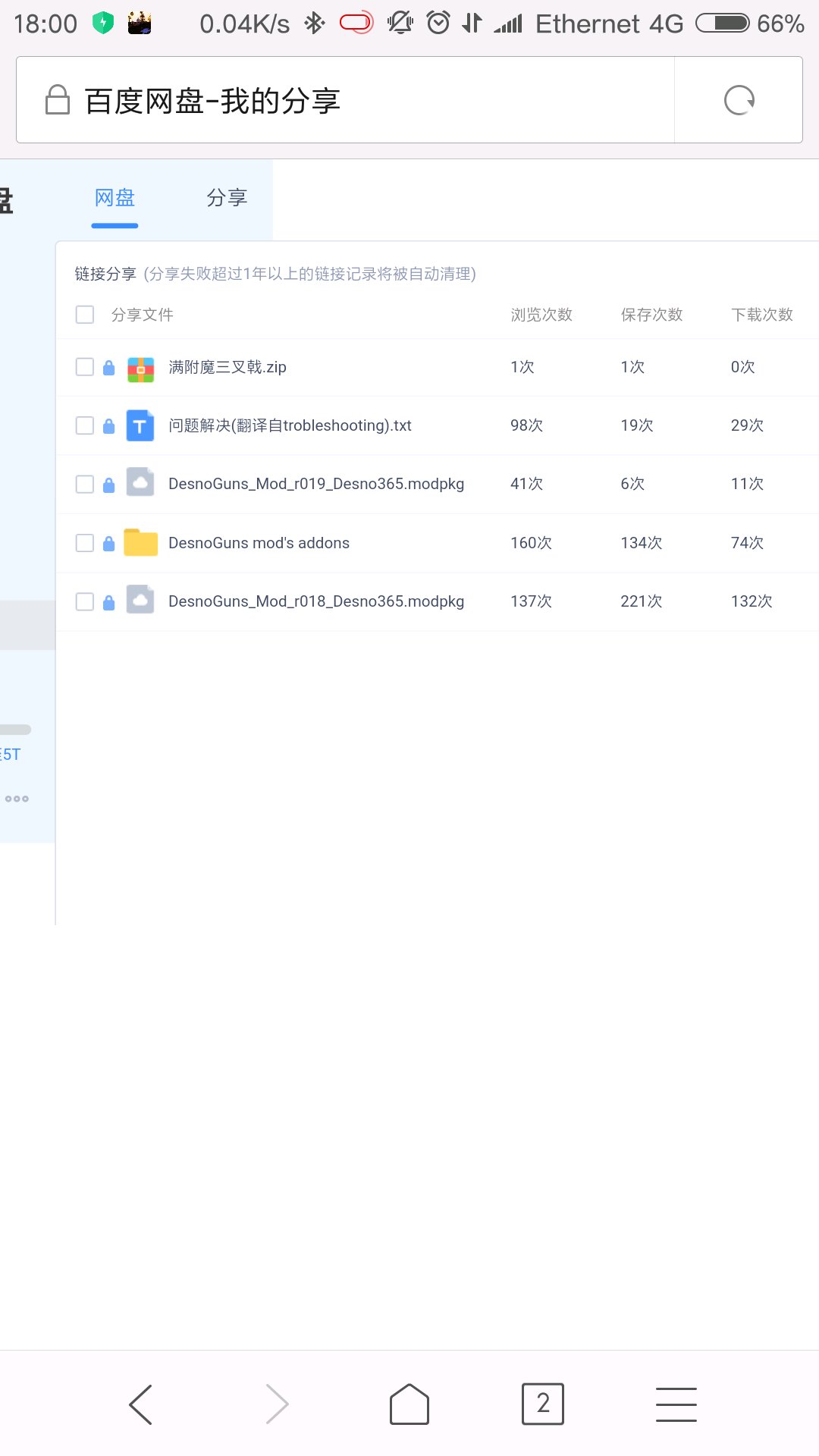
Task: Open shared folder DesnoGuns mod's addons
Action: pyautogui.click(x=259, y=543)
